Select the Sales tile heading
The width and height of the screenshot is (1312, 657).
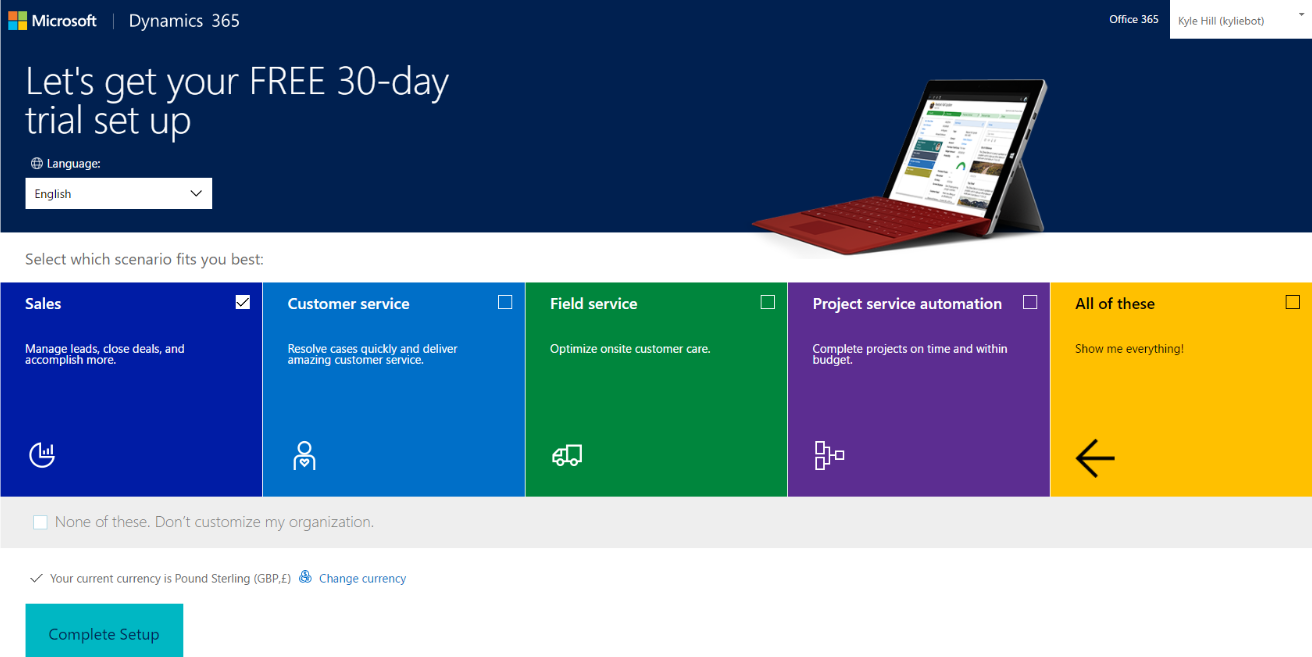(43, 304)
